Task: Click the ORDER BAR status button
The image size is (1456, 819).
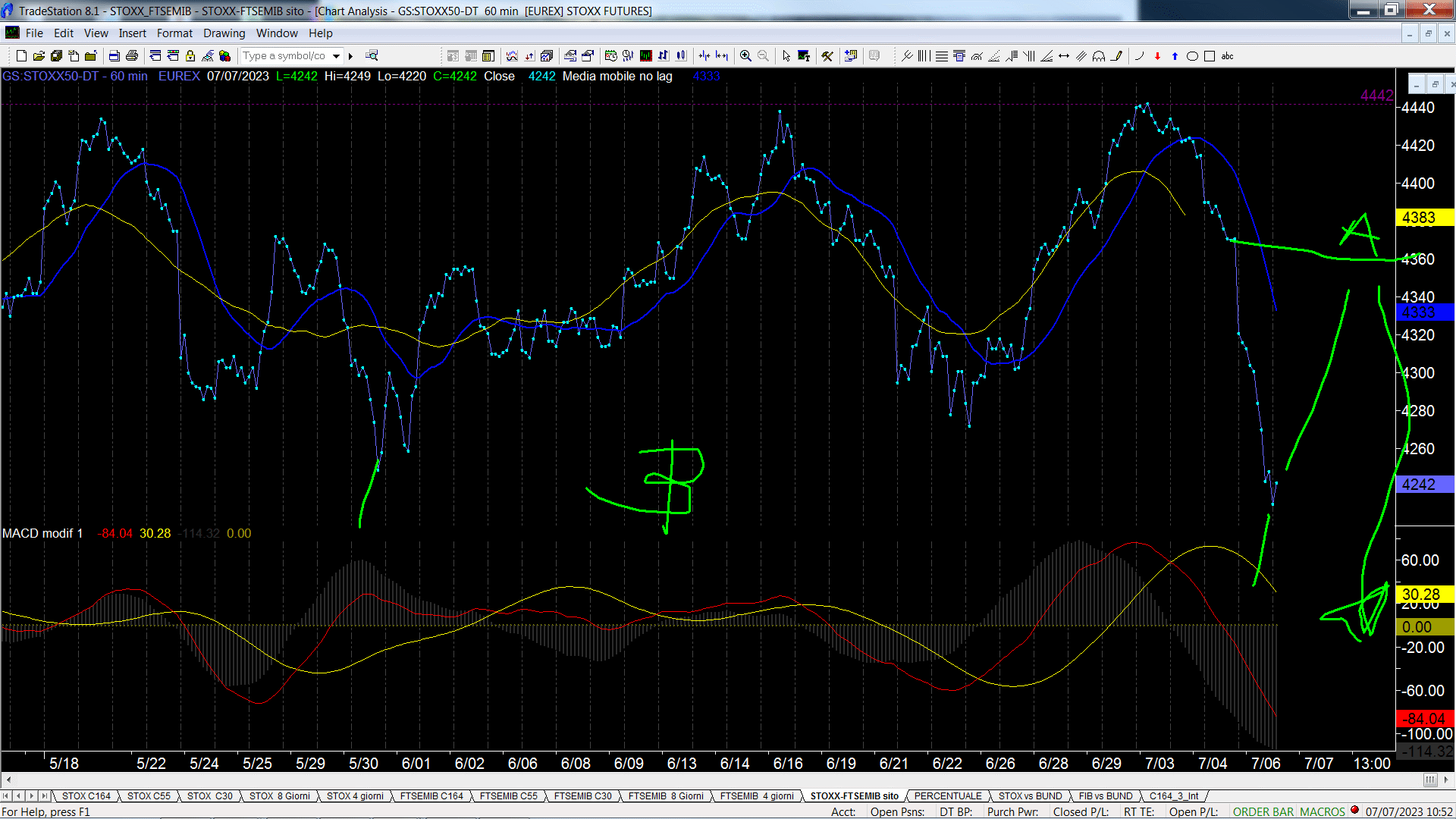Action: tap(1263, 811)
